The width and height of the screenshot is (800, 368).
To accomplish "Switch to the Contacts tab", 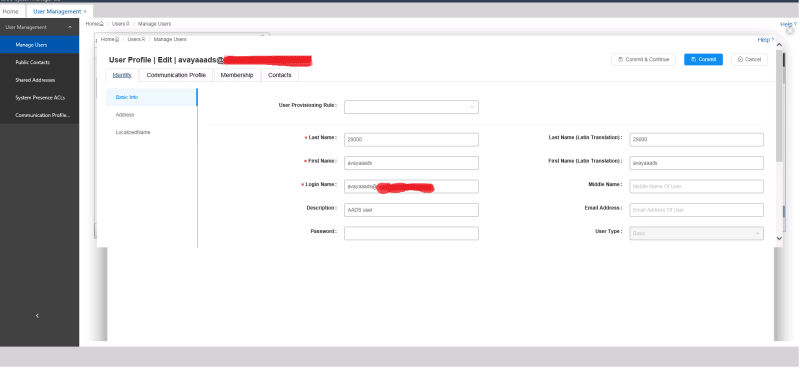I will pyautogui.click(x=280, y=75).
